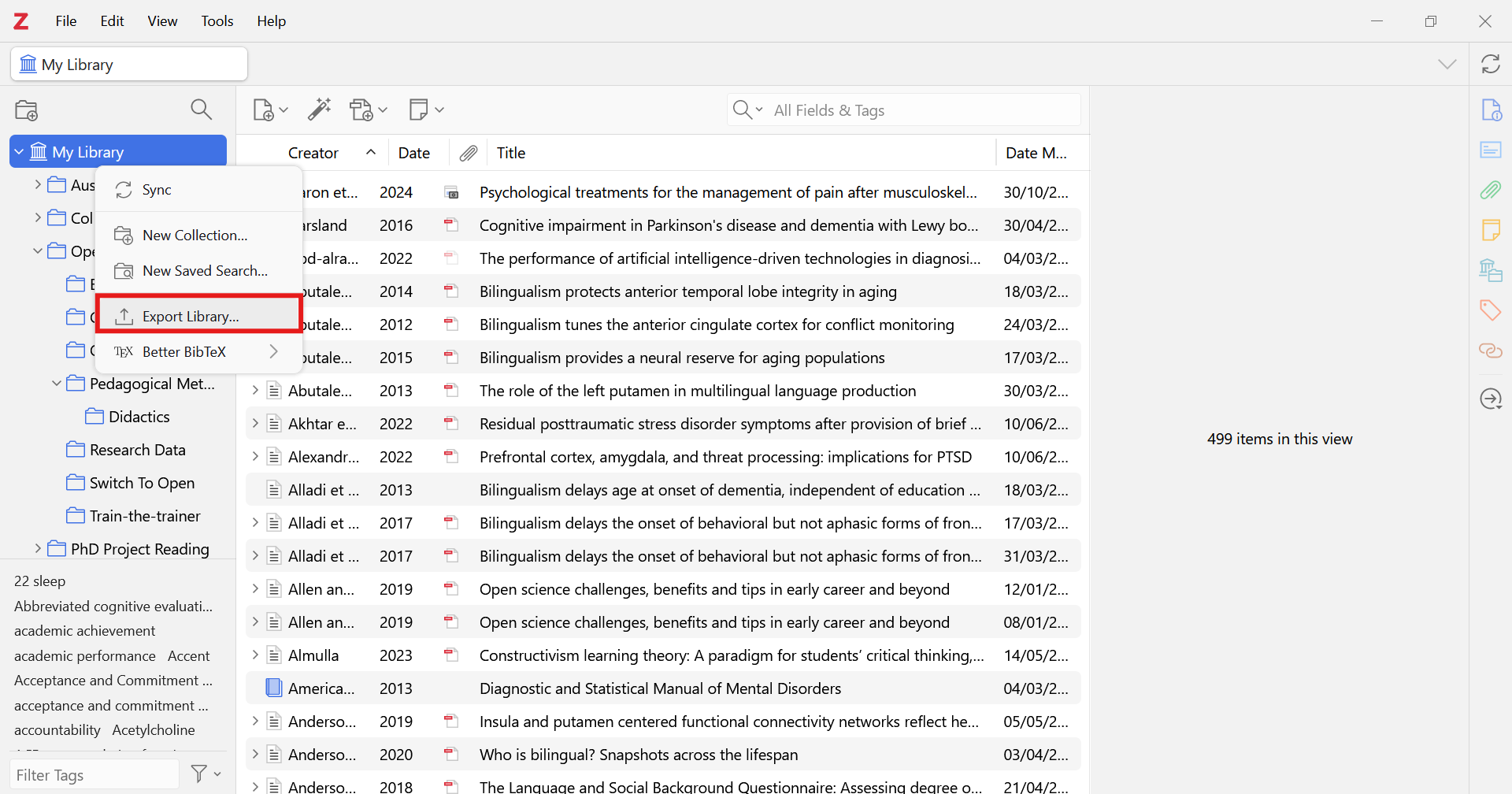This screenshot has height=794, width=1512.
Task: Open the tag selector filter menu
Action: coord(206,774)
